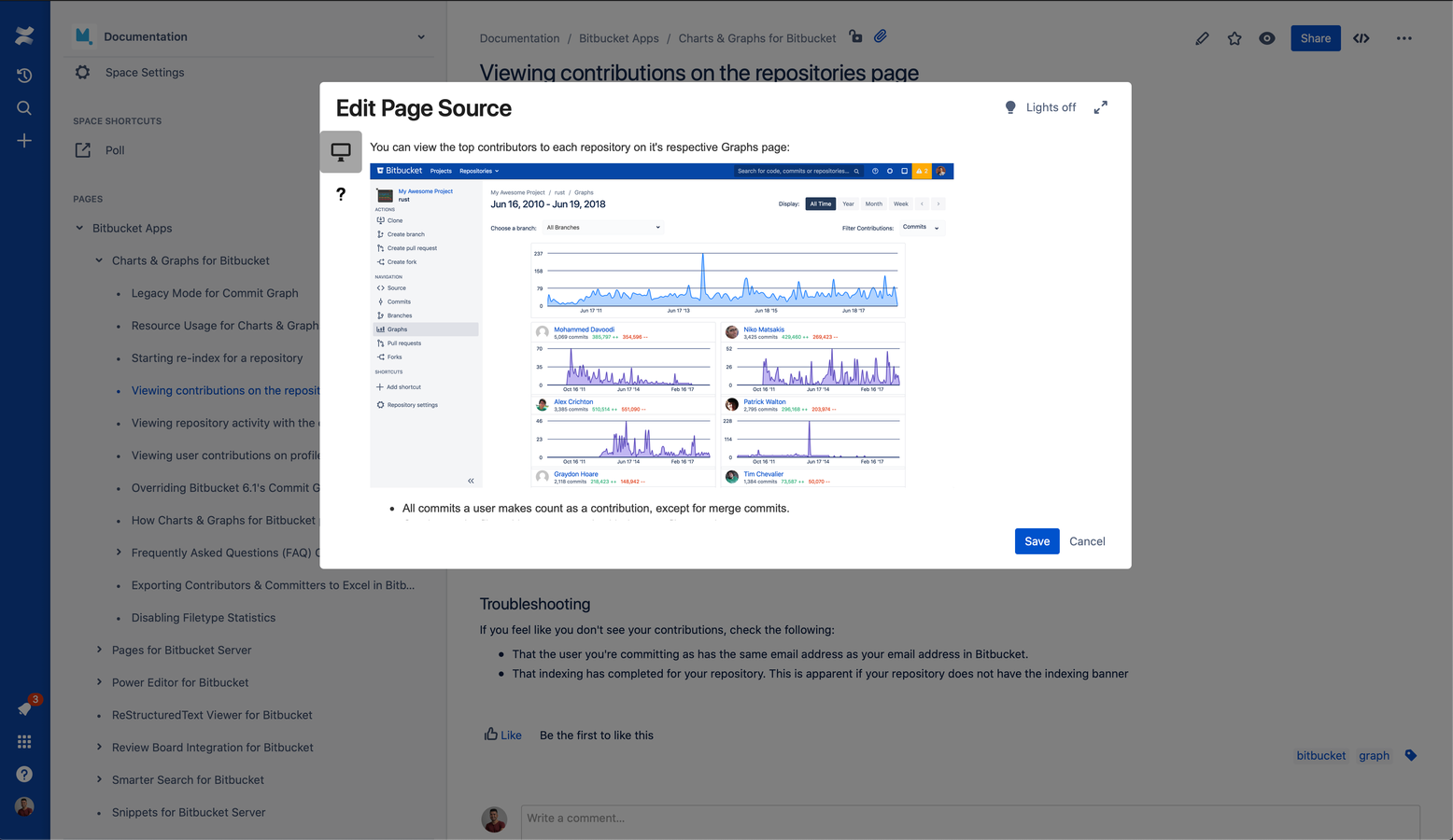Toggle the watch eye icon
The height and width of the screenshot is (840, 1453).
pyautogui.click(x=1267, y=38)
